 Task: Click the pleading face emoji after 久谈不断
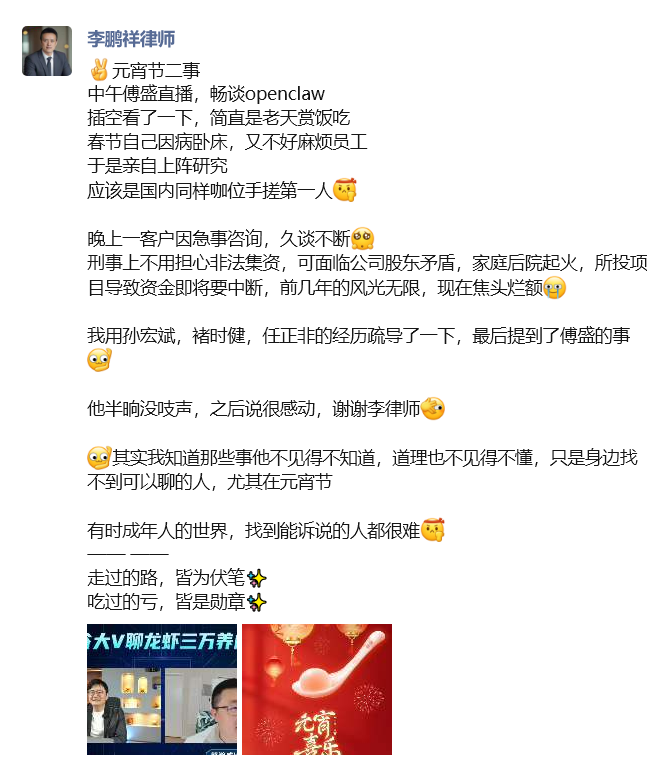click(362, 239)
